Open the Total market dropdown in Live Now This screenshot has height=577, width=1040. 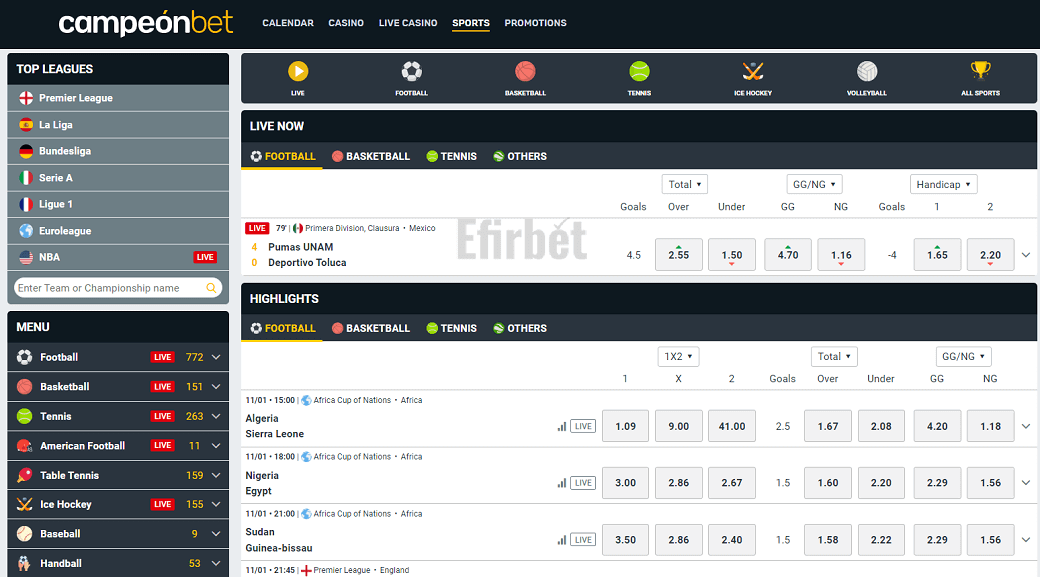(x=684, y=184)
